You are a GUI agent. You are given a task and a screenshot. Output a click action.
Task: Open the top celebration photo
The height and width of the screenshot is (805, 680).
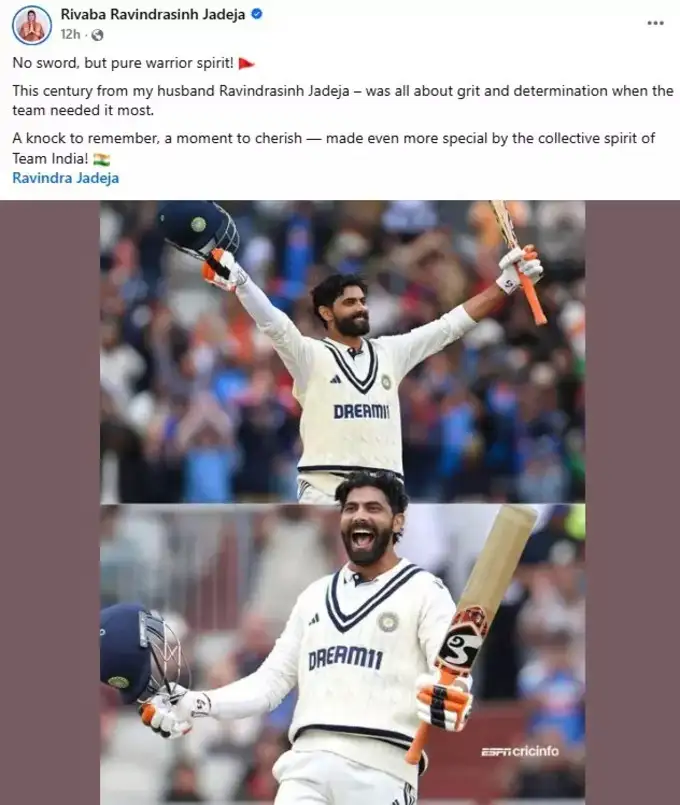coord(342,351)
